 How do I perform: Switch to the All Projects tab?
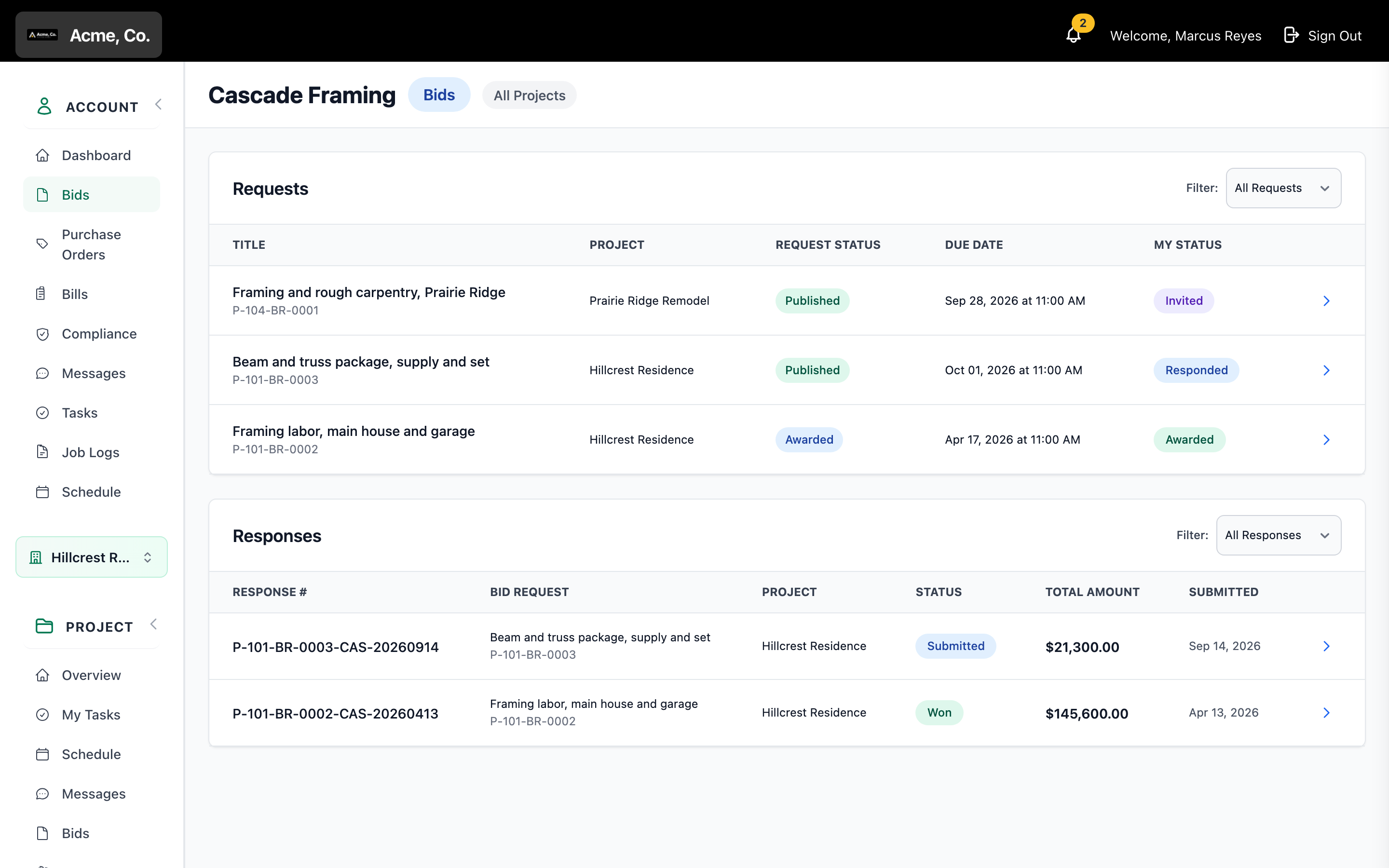[529, 95]
